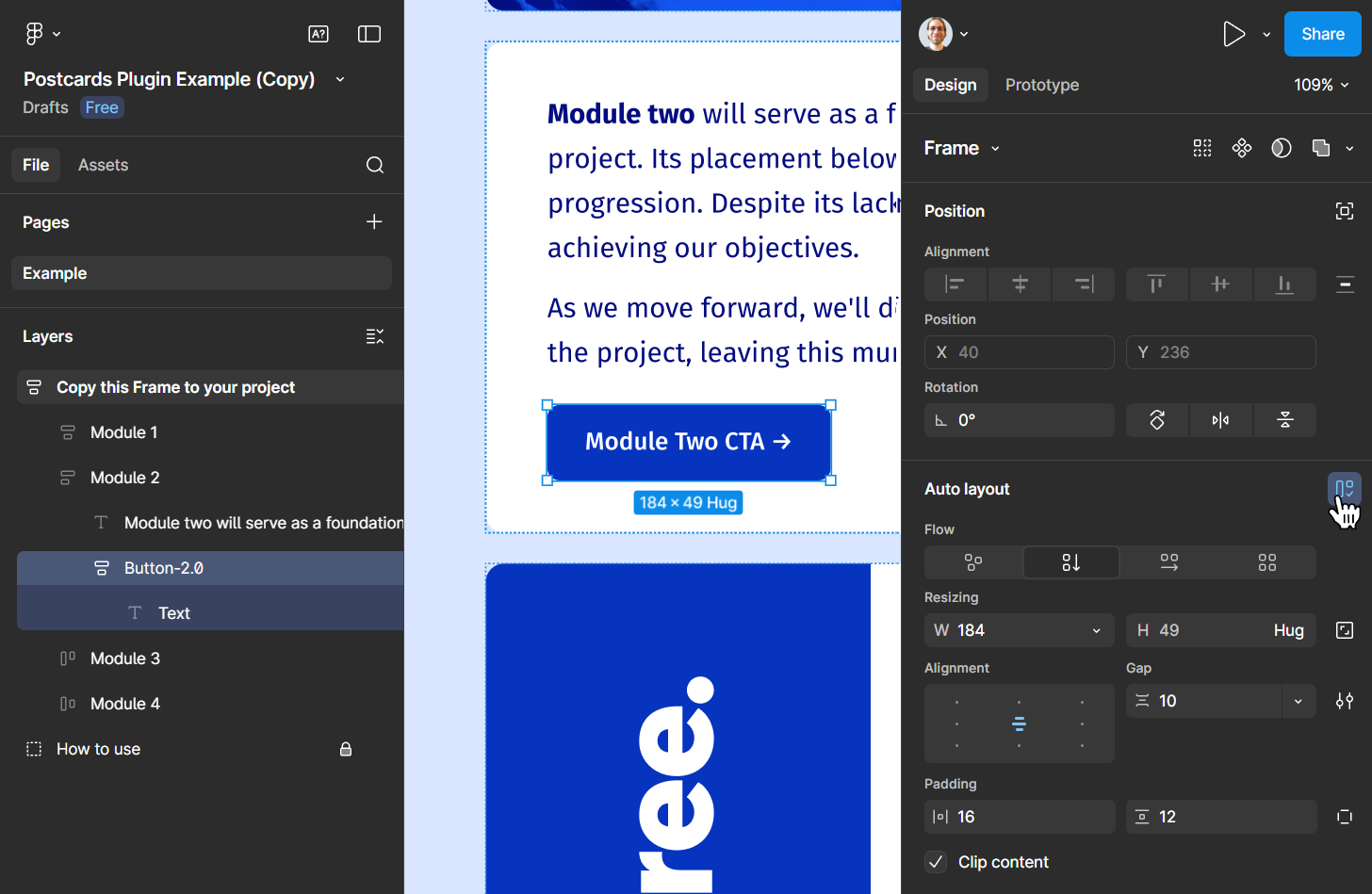Expand main menu chevron next to logo
The height and width of the screenshot is (894, 1372).
click(57, 34)
